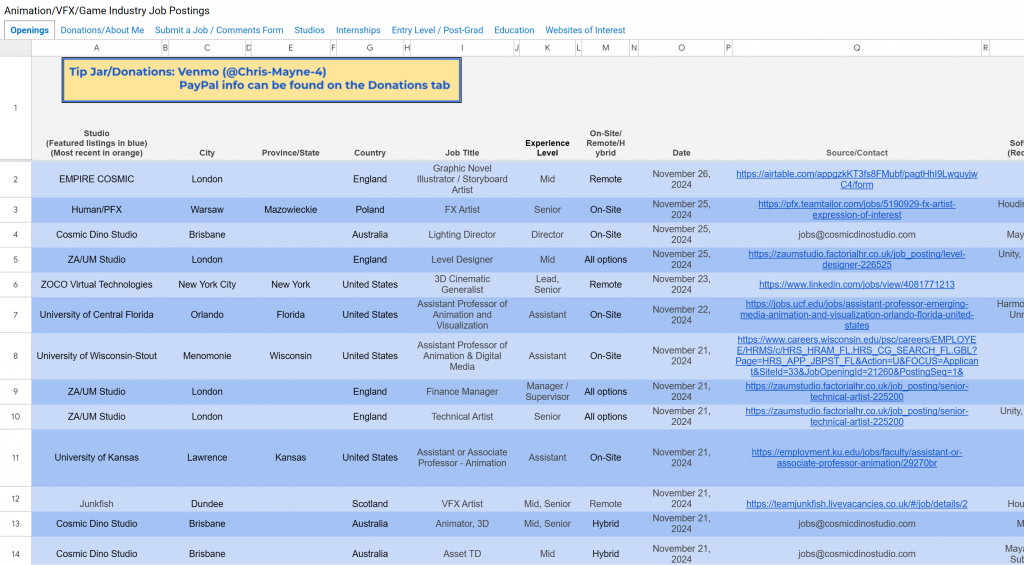Click the 'Manager / Supervisor' experience cell
Viewport: 1024px width, 565px height.
coord(547,391)
